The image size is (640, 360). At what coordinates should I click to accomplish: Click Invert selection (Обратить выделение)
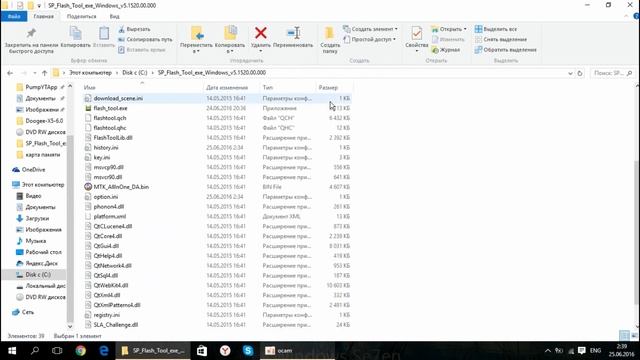pyautogui.click(x=505, y=50)
